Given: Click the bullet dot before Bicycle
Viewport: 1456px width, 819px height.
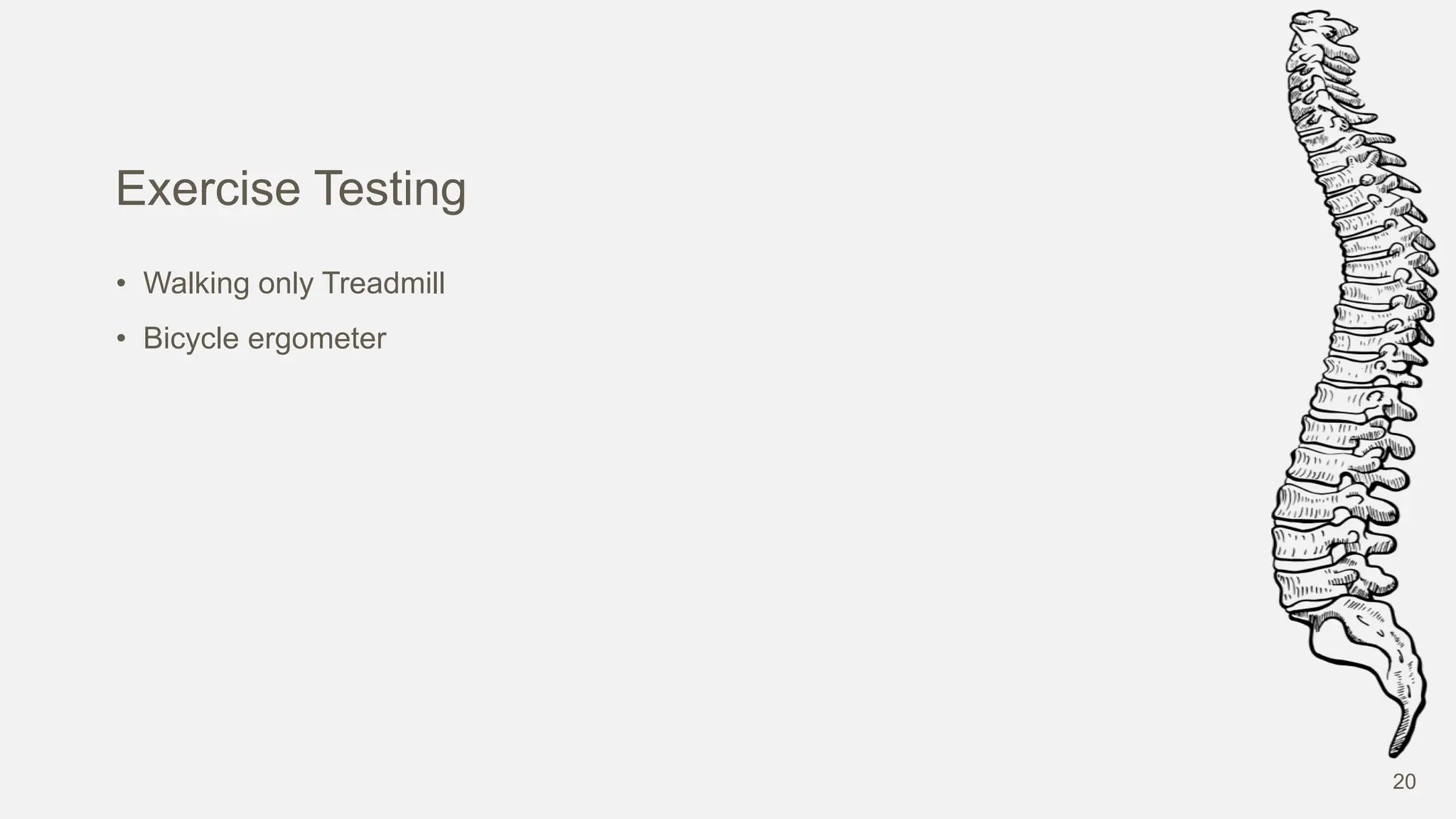Looking at the screenshot, I should [121, 338].
